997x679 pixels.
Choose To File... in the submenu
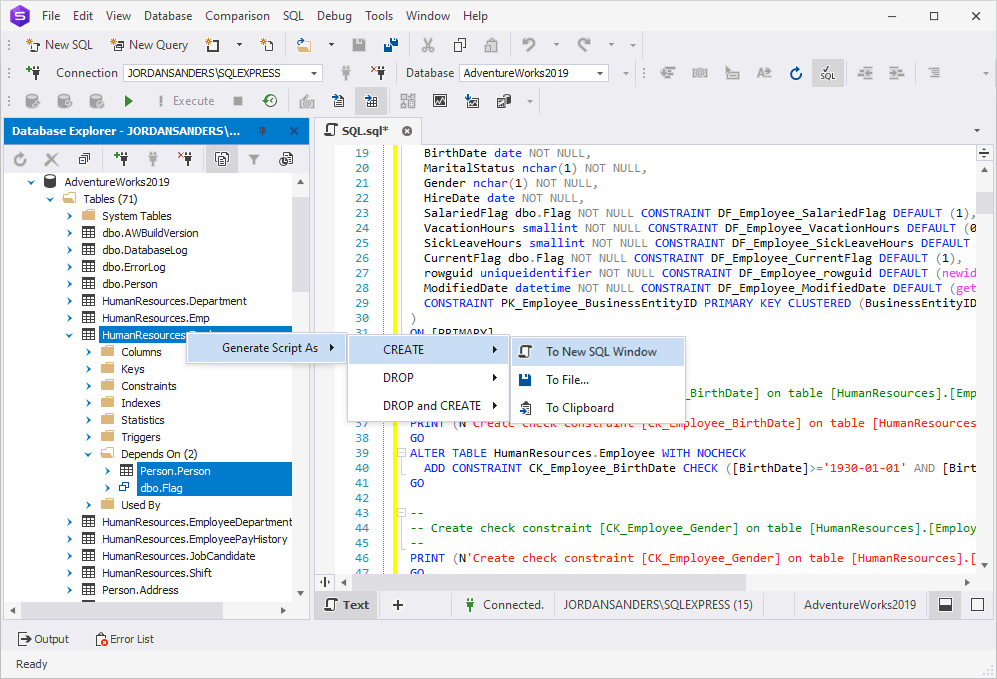(x=598, y=380)
